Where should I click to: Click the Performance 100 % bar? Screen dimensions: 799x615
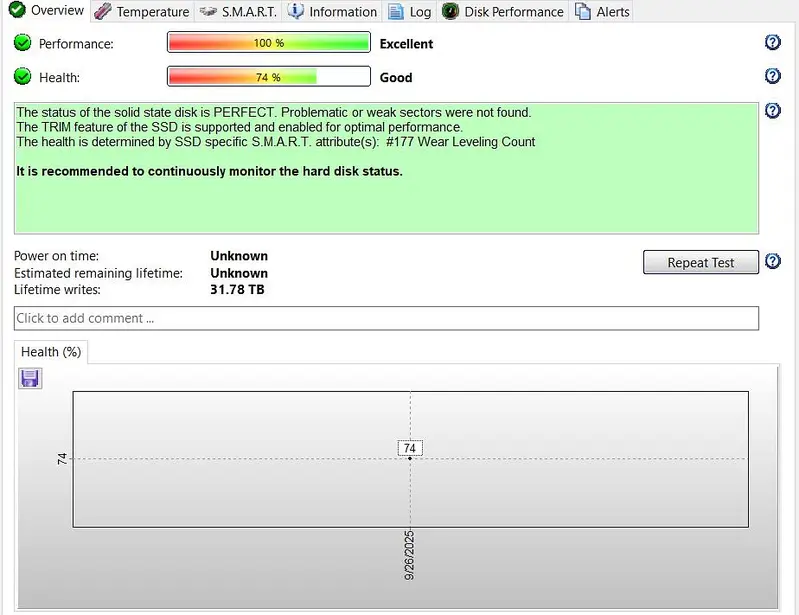pyautogui.click(x=268, y=43)
